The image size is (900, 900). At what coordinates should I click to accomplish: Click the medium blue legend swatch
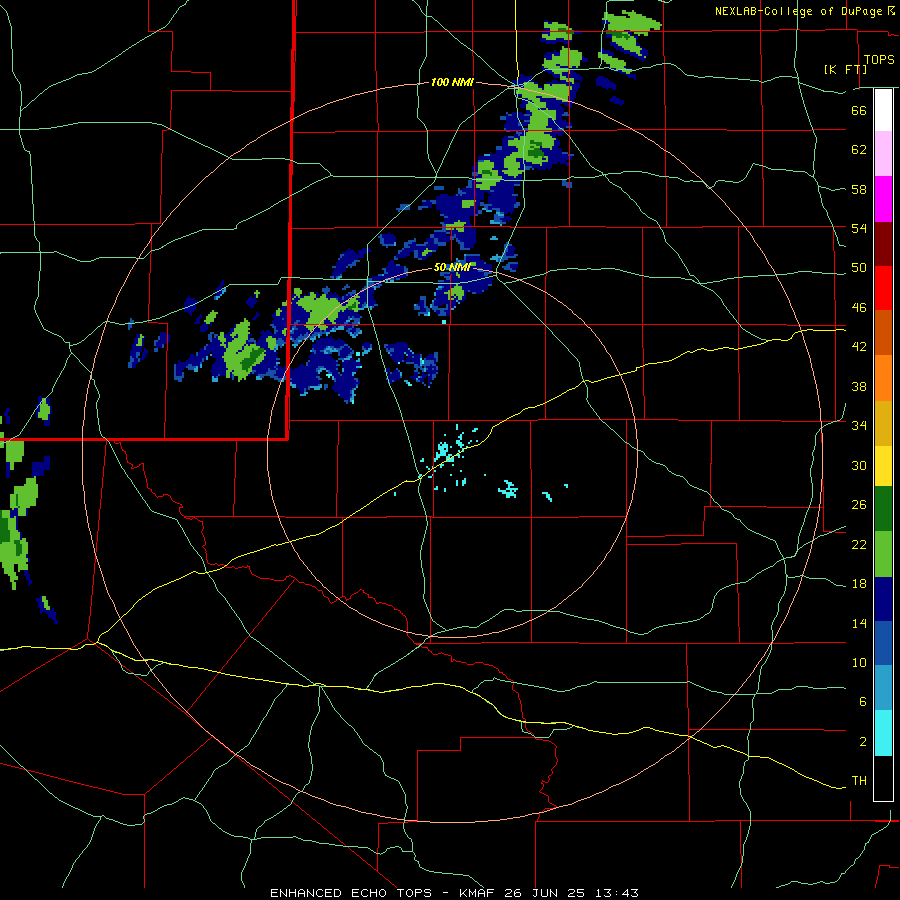(x=883, y=643)
